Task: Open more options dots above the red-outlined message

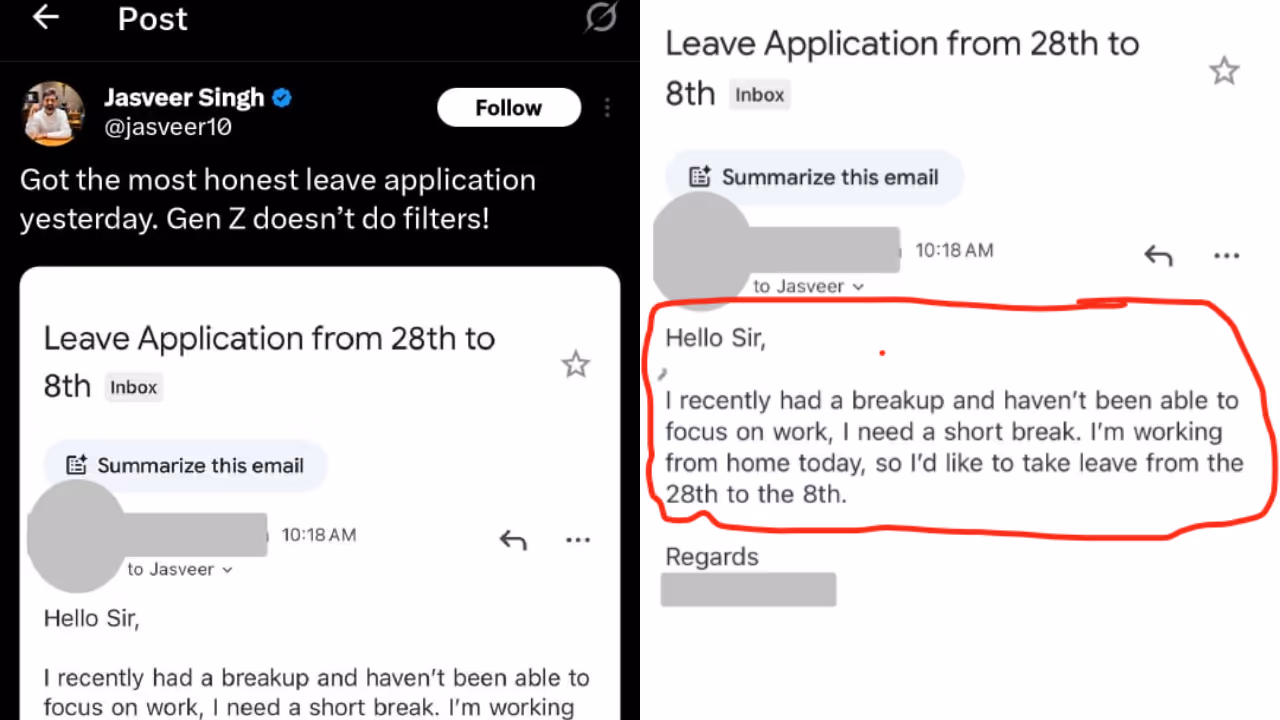Action: click(x=1226, y=256)
